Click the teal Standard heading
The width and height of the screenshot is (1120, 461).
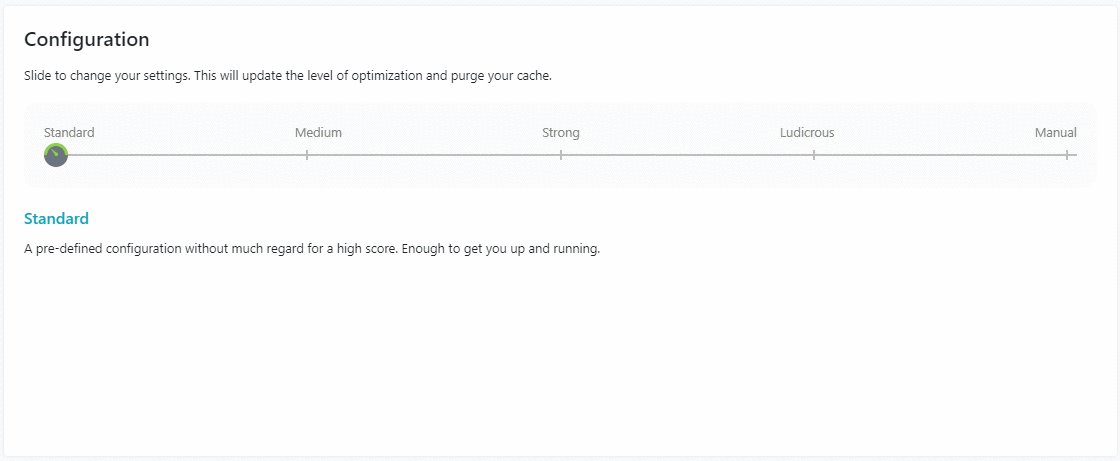click(56, 218)
